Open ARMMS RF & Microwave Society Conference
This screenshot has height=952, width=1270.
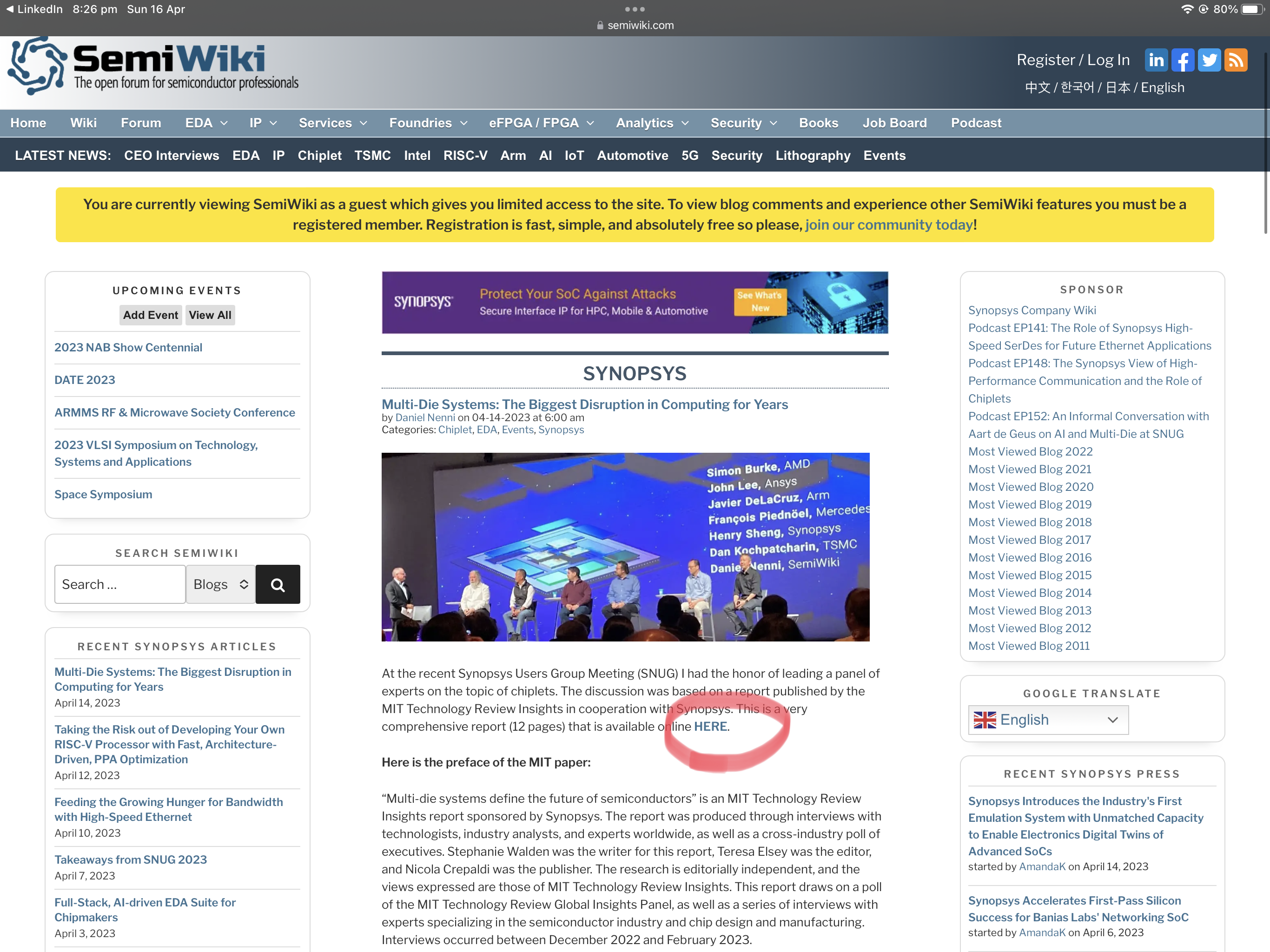point(174,412)
